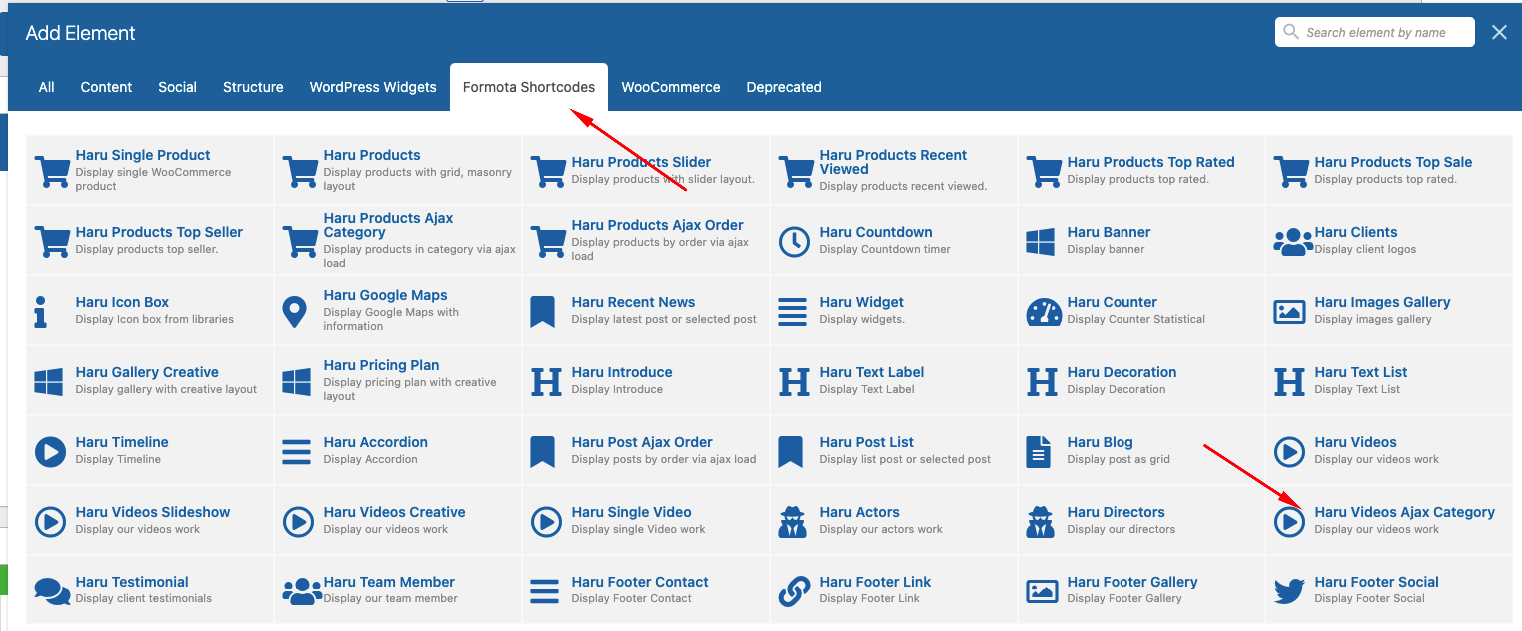This screenshot has height=631, width=1522.
Task: Click the Haru Blog document icon
Action: click(1039, 451)
